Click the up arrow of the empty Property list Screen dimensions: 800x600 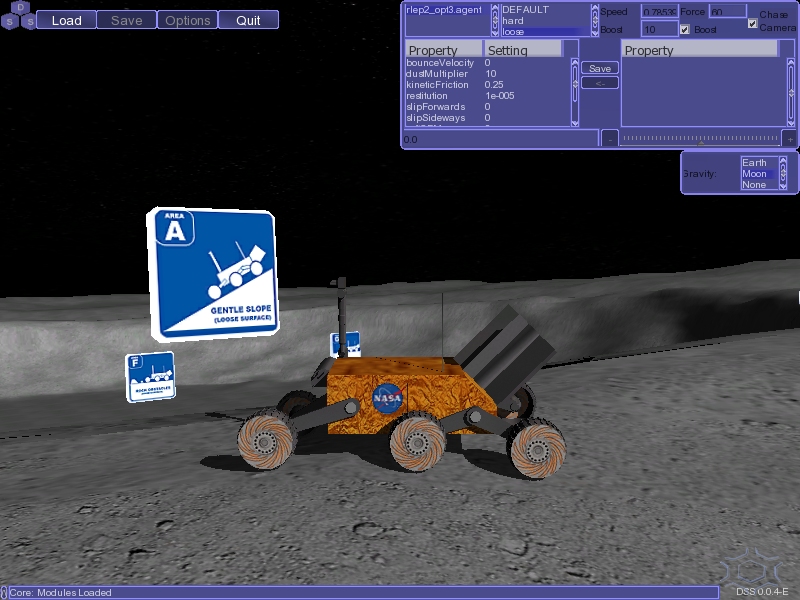pyautogui.click(x=791, y=63)
